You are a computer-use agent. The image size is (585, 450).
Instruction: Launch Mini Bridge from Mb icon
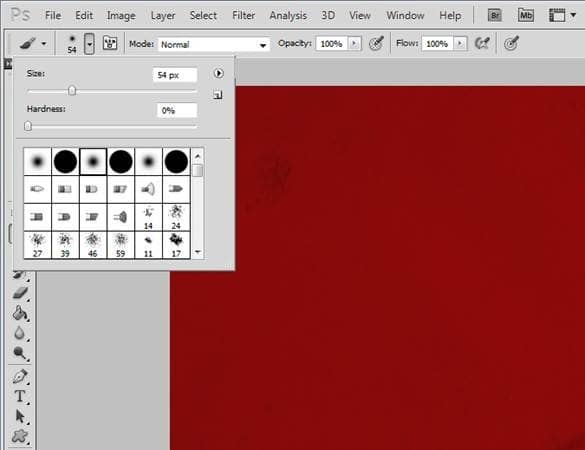point(526,15)
